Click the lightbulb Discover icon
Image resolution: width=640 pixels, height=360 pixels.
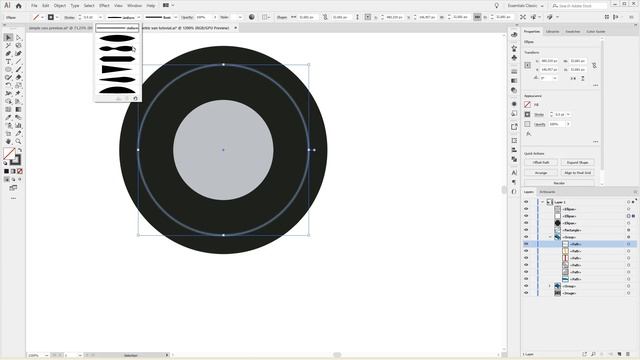(496, 6)
